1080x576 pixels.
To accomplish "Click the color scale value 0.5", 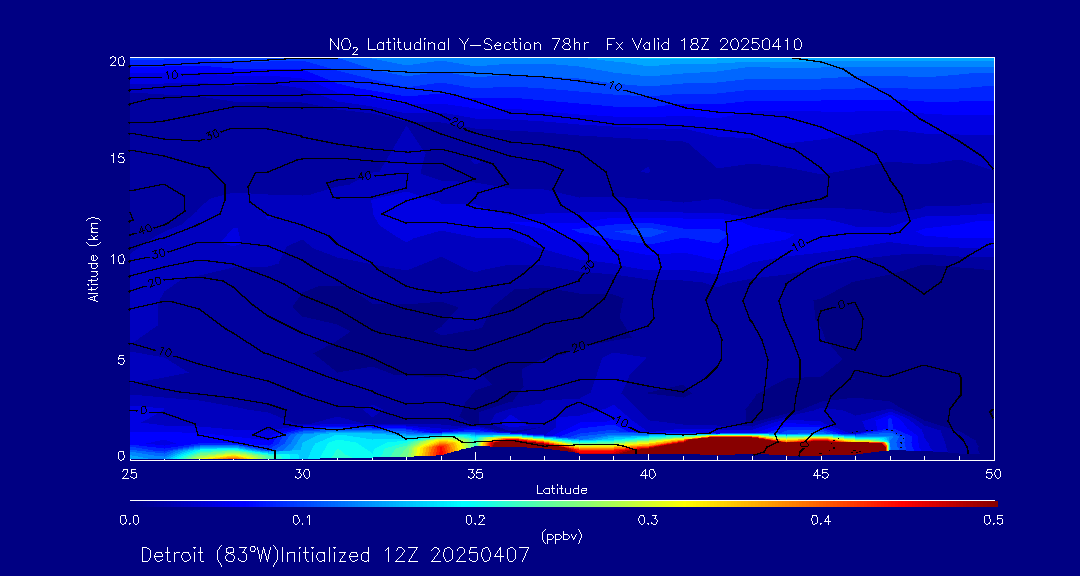I will (x=993, y=520).
